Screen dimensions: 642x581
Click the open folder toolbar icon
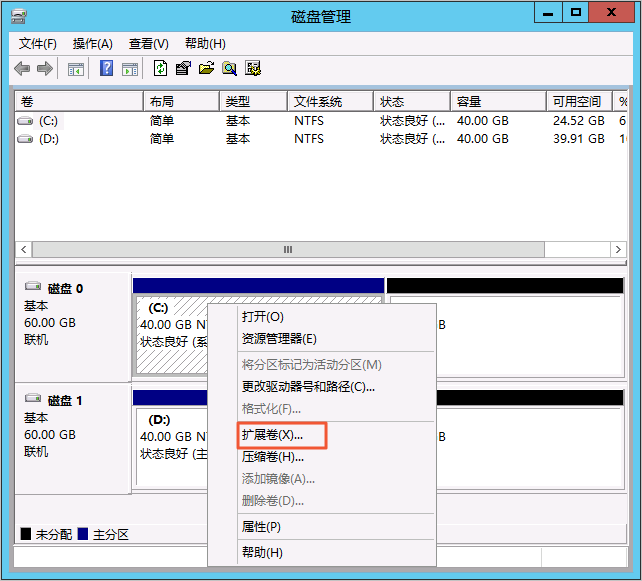(x=206, y=69)
